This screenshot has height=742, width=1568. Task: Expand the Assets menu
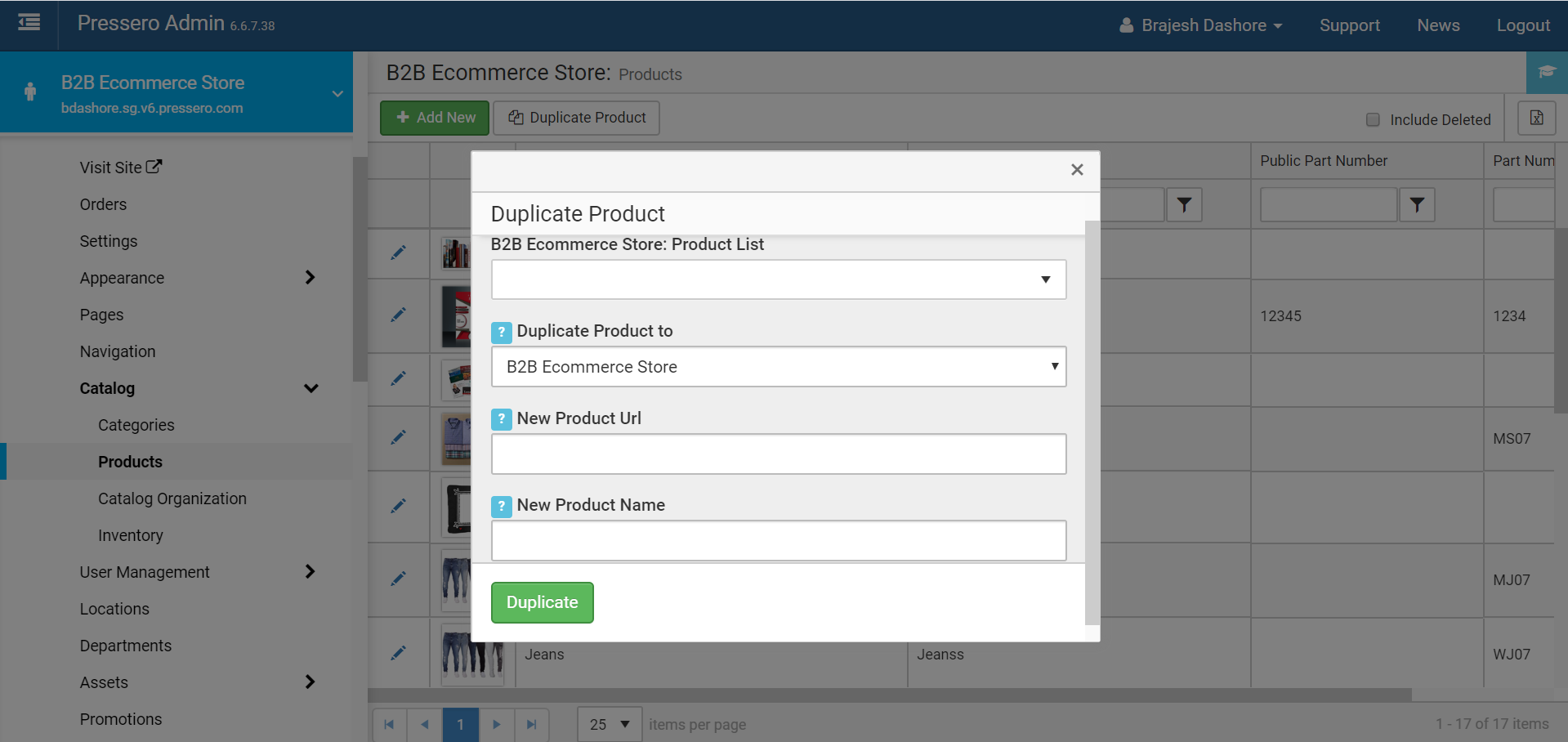[x=310, y=682]
